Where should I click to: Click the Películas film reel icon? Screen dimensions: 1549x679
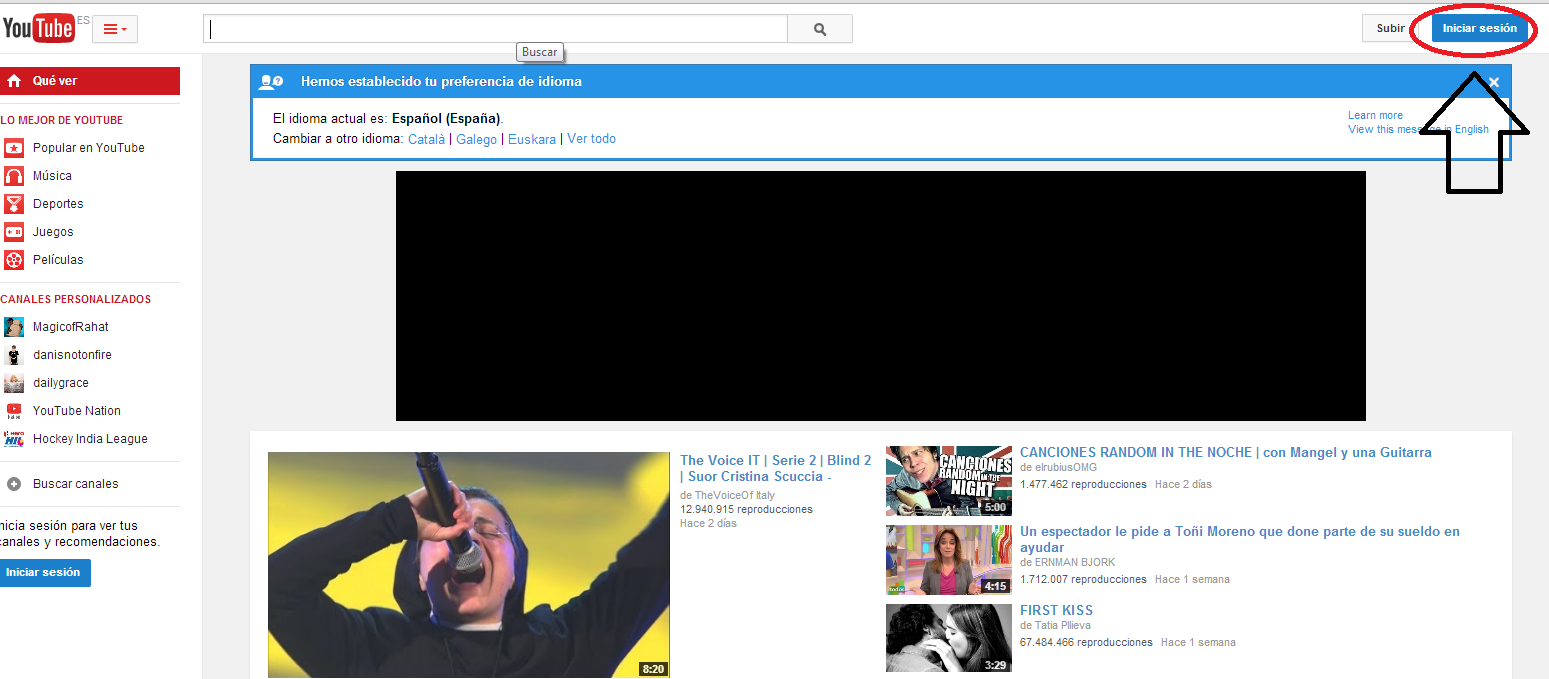coord(14,260)
